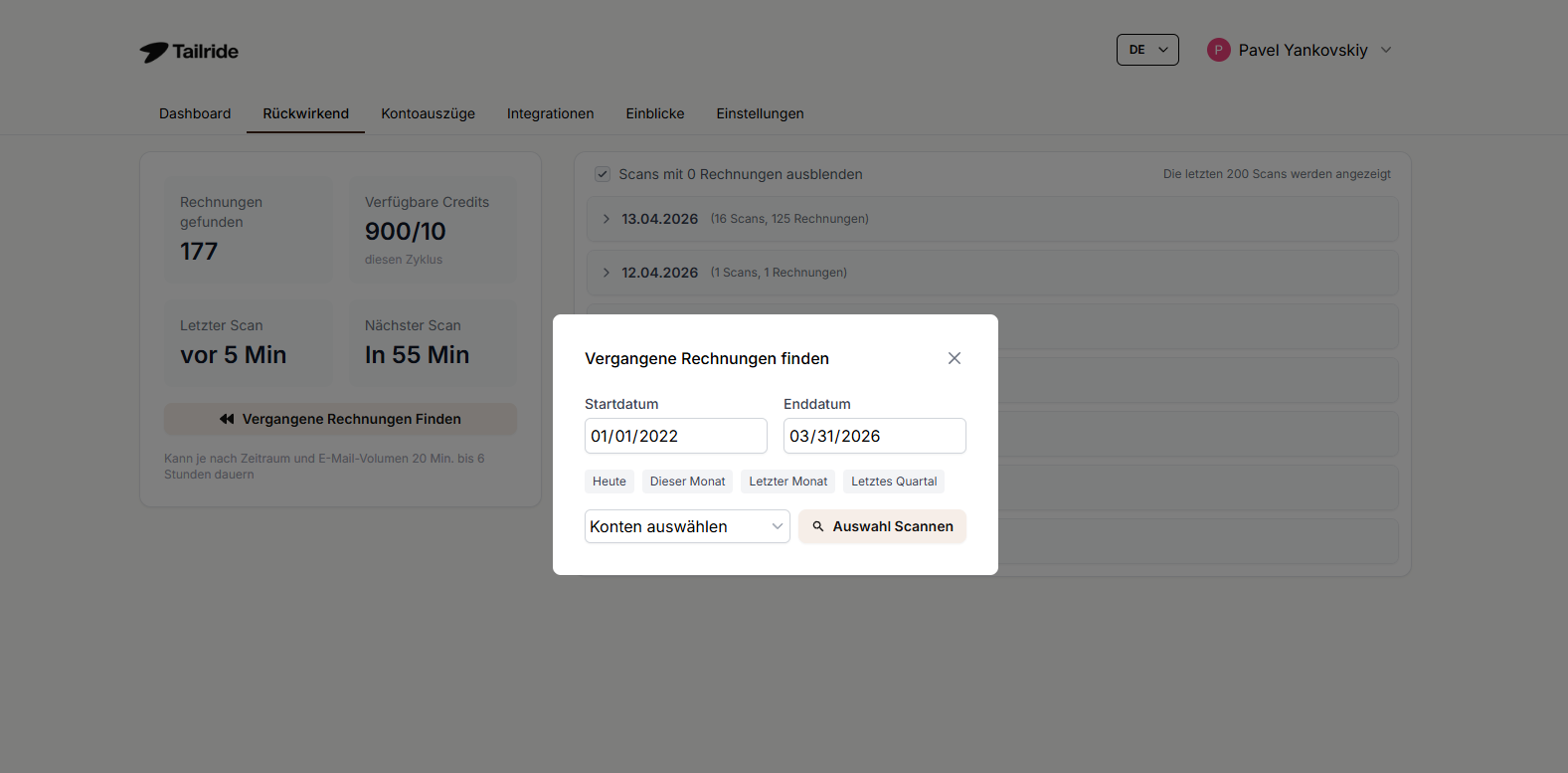Screen dimensions: 1568x773
Task: Click the Enddatum date field
Action: click(x=874, y=436)
